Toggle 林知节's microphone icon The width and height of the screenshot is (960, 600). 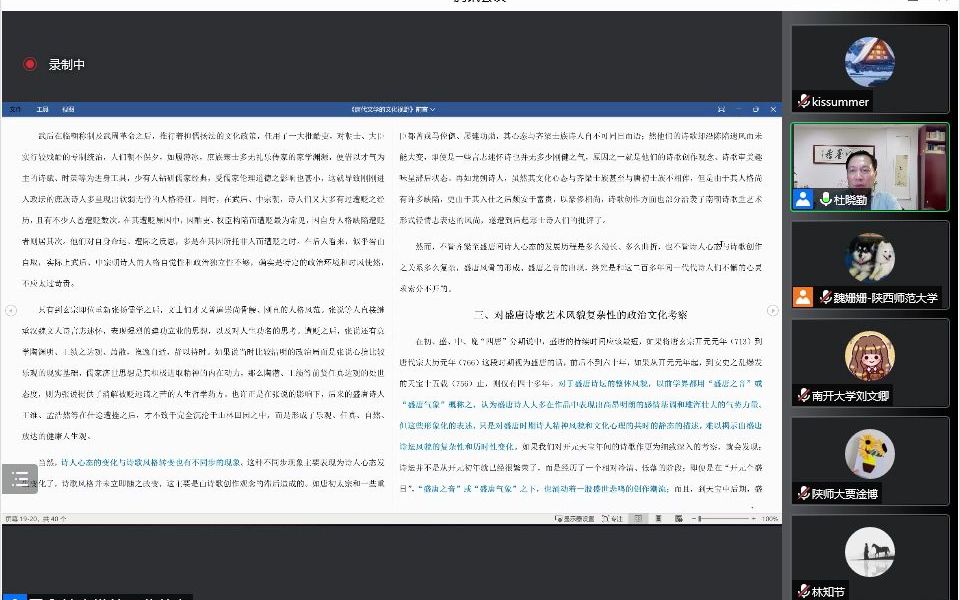803,590
